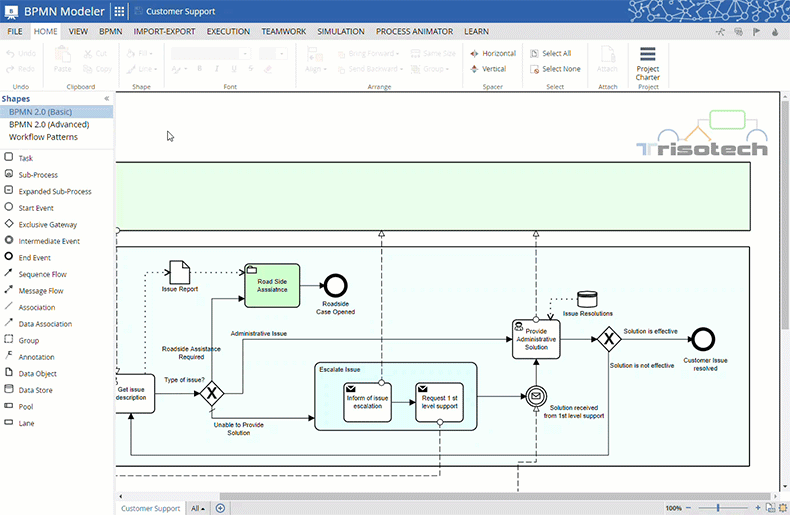Click the fit-to-page icon in status bar
Viewport: 790px width, 515px height.
[x=770, y=507]
